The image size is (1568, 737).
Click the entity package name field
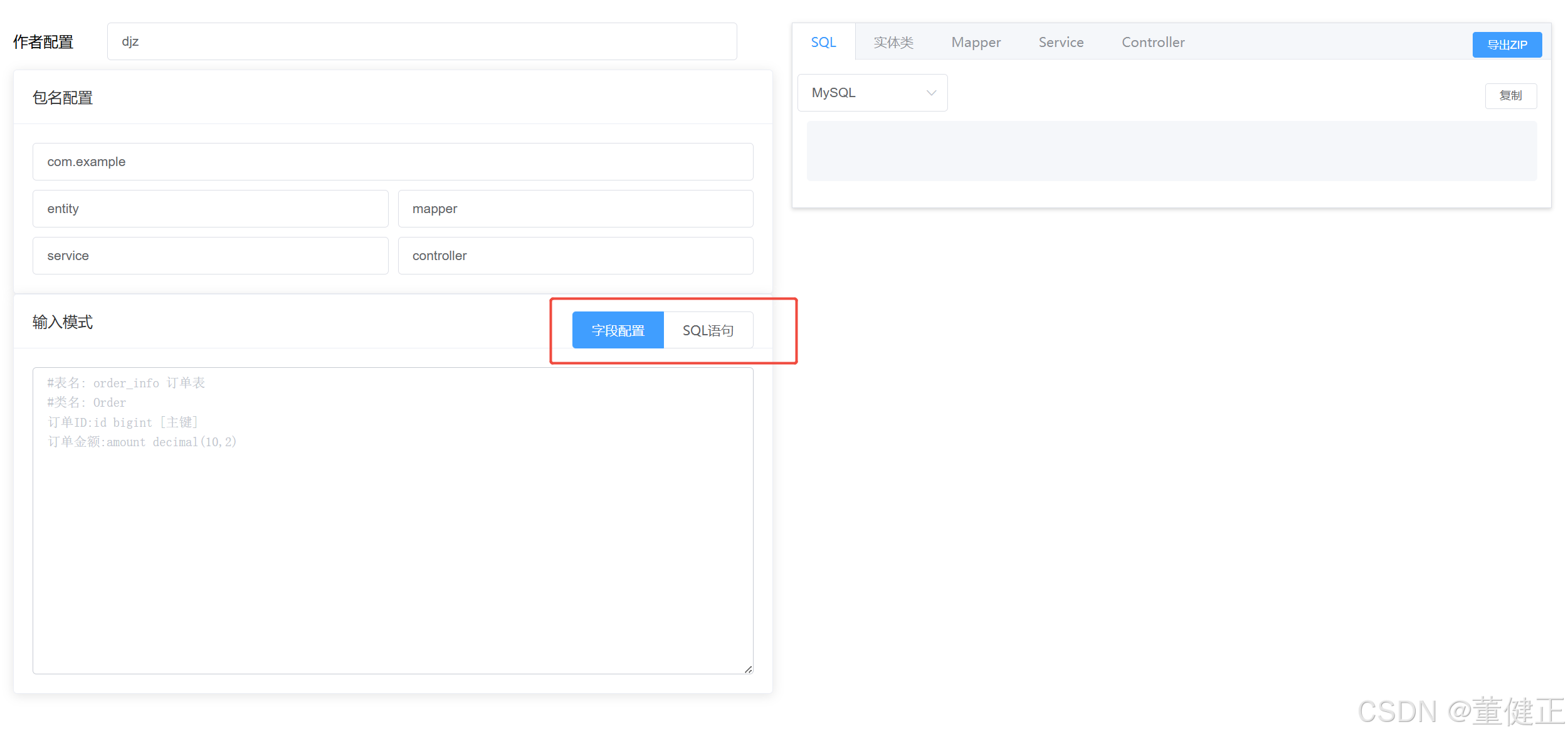[210, 209]
